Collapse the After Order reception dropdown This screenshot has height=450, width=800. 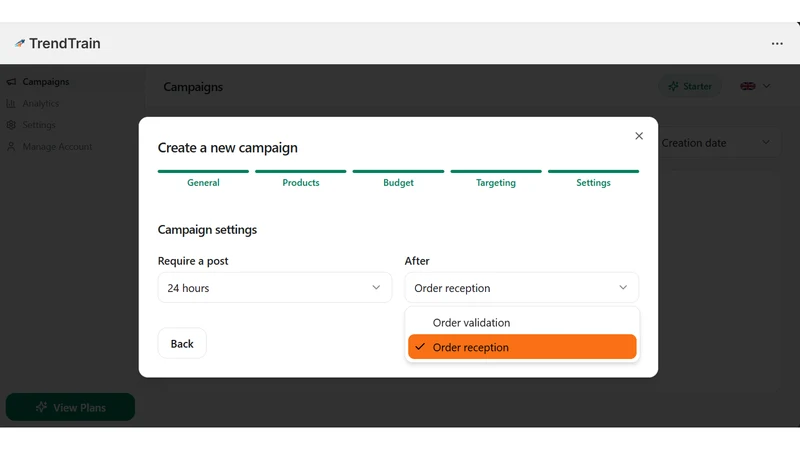(x=521, y=288)
